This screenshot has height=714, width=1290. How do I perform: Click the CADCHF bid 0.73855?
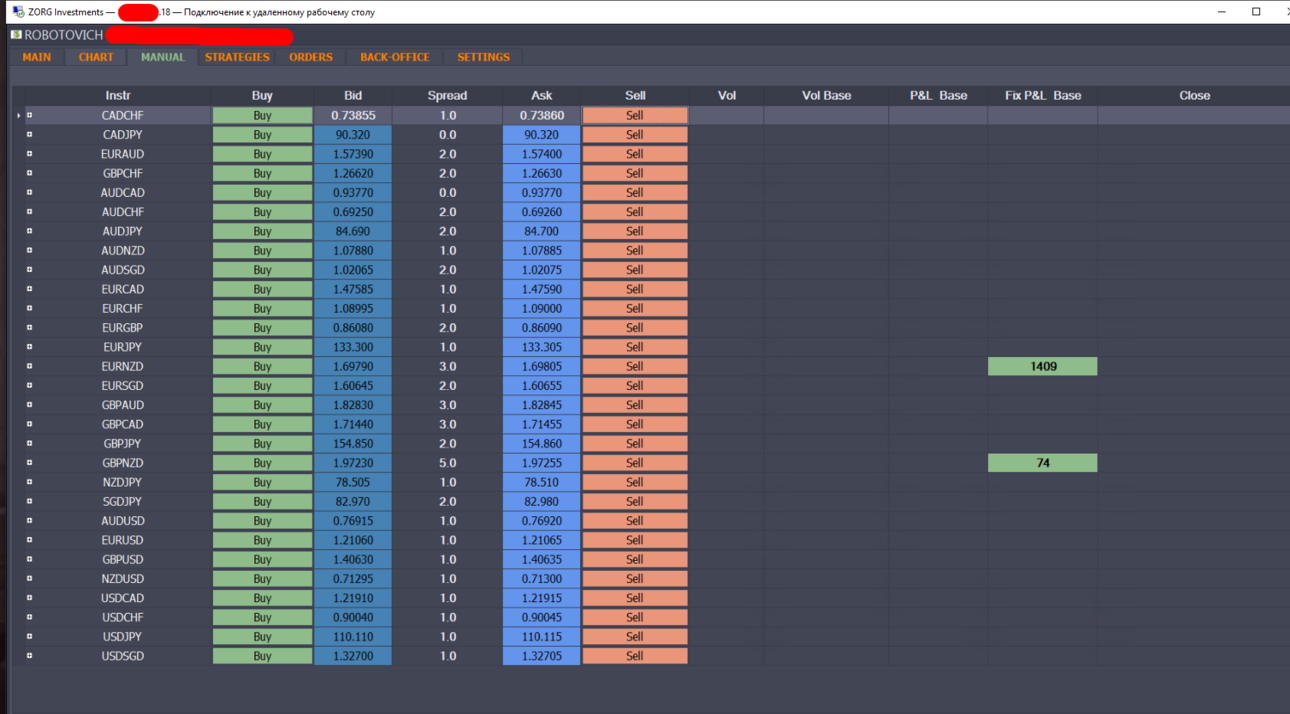click(x=353, y=115)
